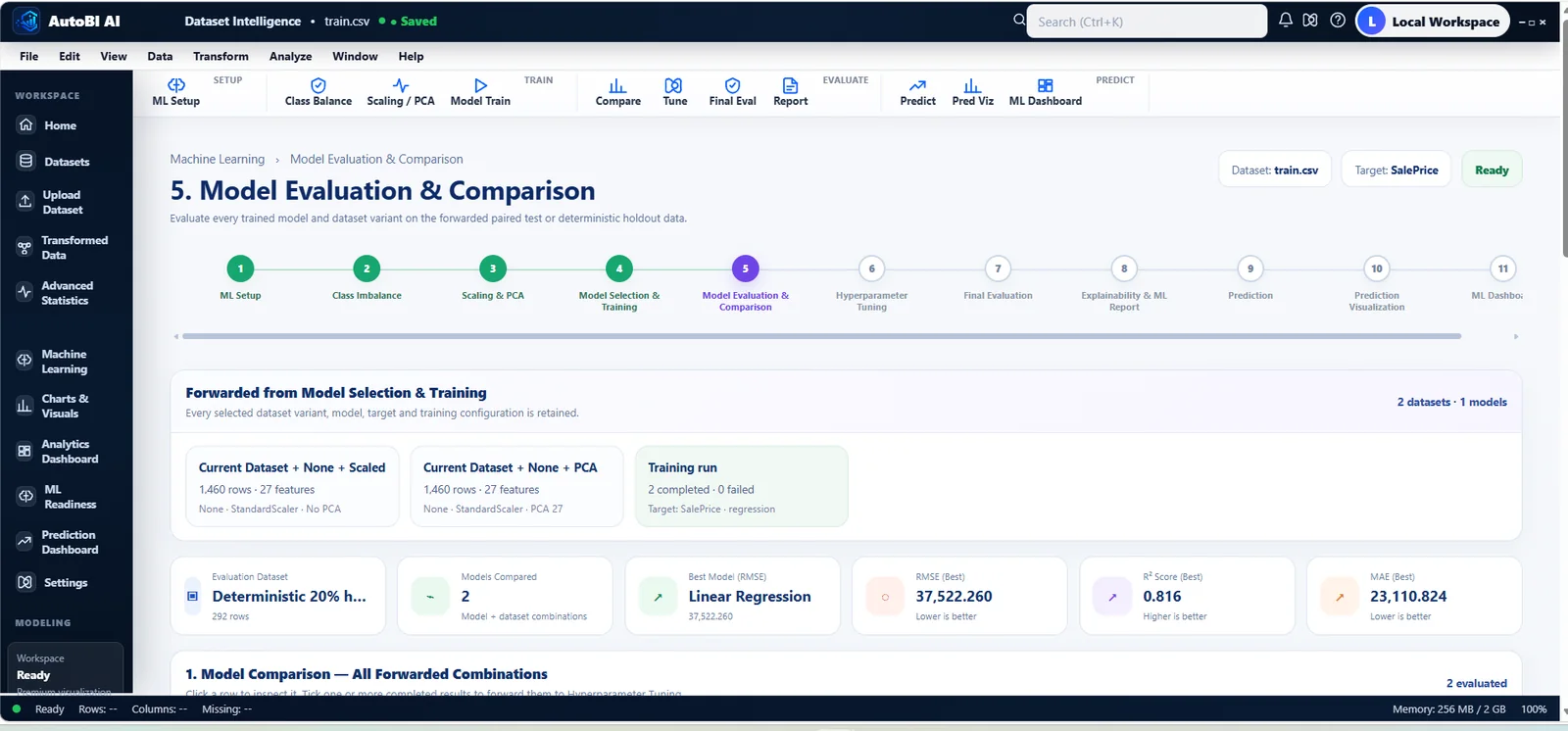Click the Dataset: train.csv badge
The height and width of the screenshot is (731, 1568).
(1275, 170)
